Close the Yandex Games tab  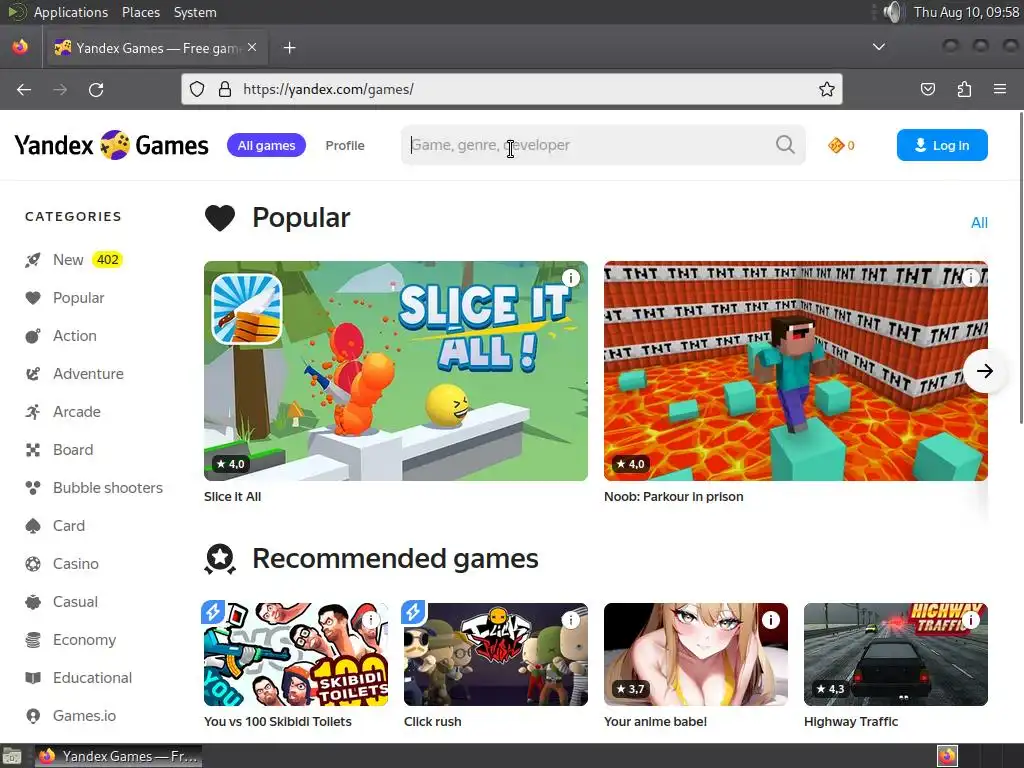point(252,47)
